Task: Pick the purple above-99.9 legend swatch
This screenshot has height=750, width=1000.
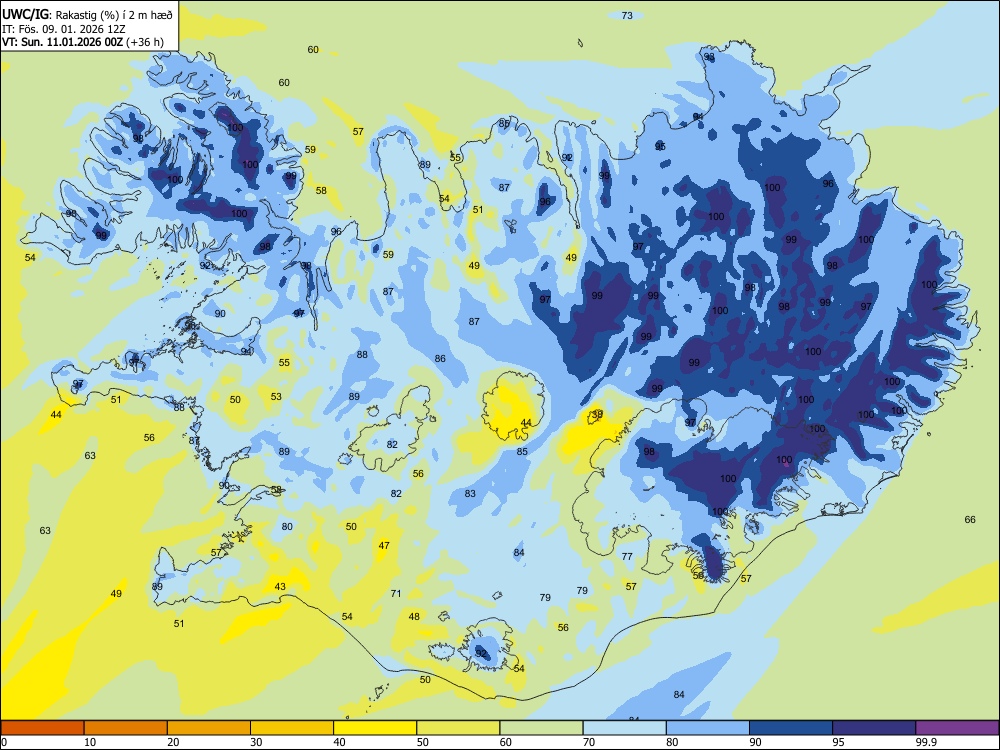Action: [957, 728]
